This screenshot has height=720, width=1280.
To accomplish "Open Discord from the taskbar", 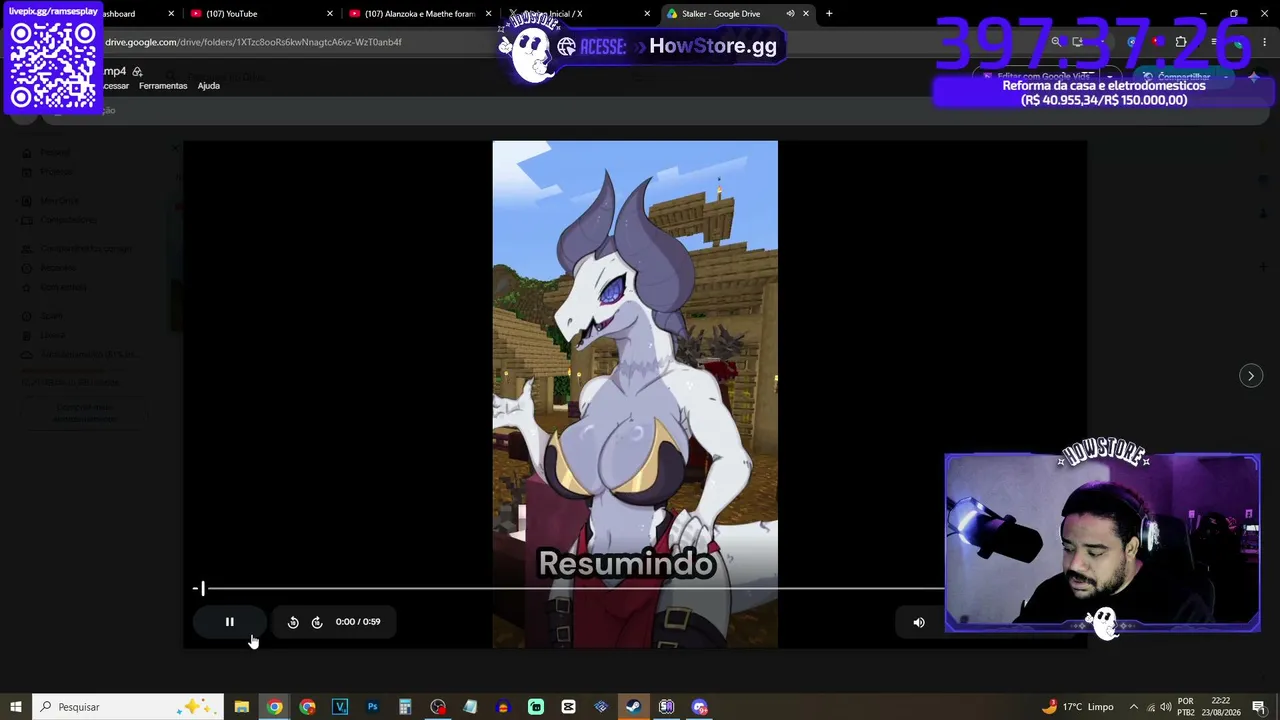I will 699,707.
